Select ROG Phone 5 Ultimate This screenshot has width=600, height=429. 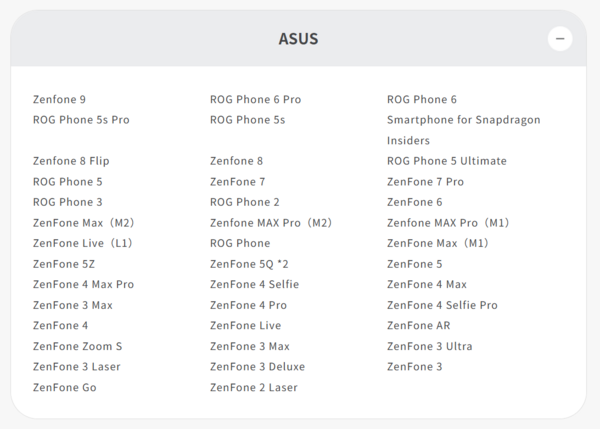(447, 161)
